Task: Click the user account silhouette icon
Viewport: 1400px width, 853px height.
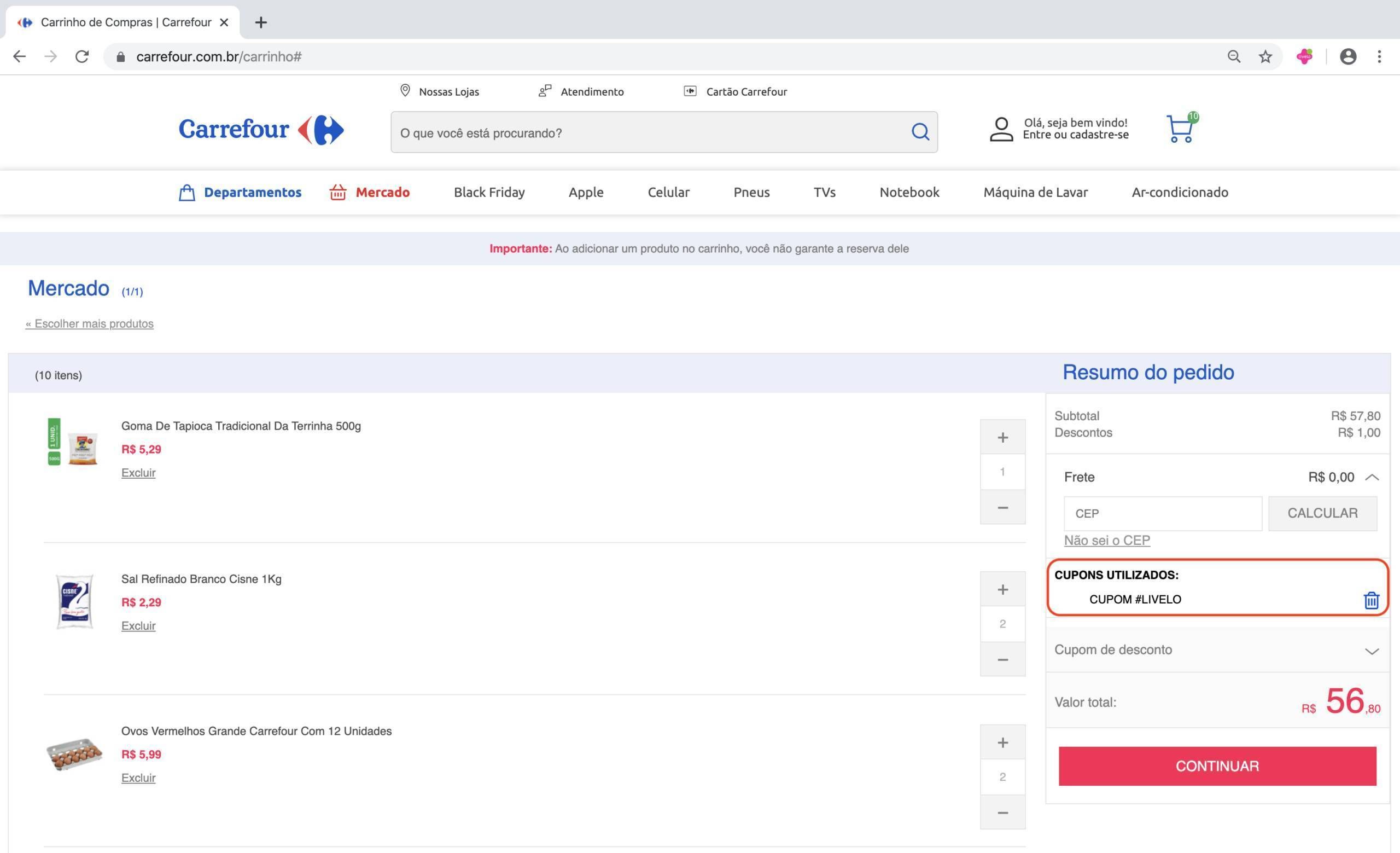Action: 1001,129
